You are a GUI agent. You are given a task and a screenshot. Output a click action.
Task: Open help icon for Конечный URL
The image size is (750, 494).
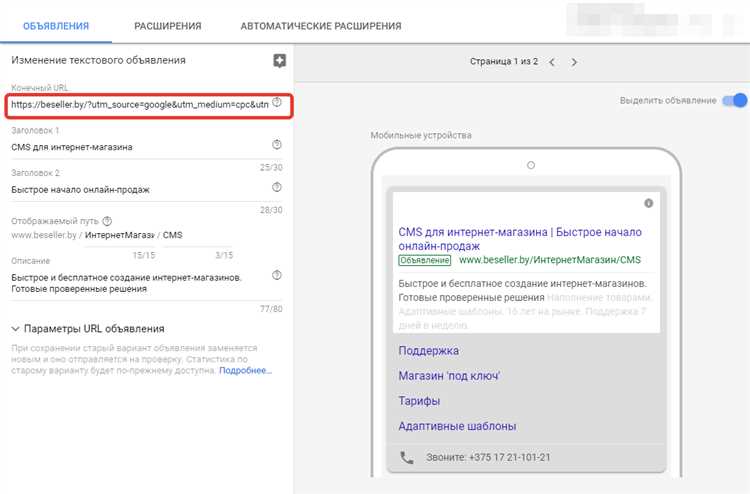coord(277,102)
